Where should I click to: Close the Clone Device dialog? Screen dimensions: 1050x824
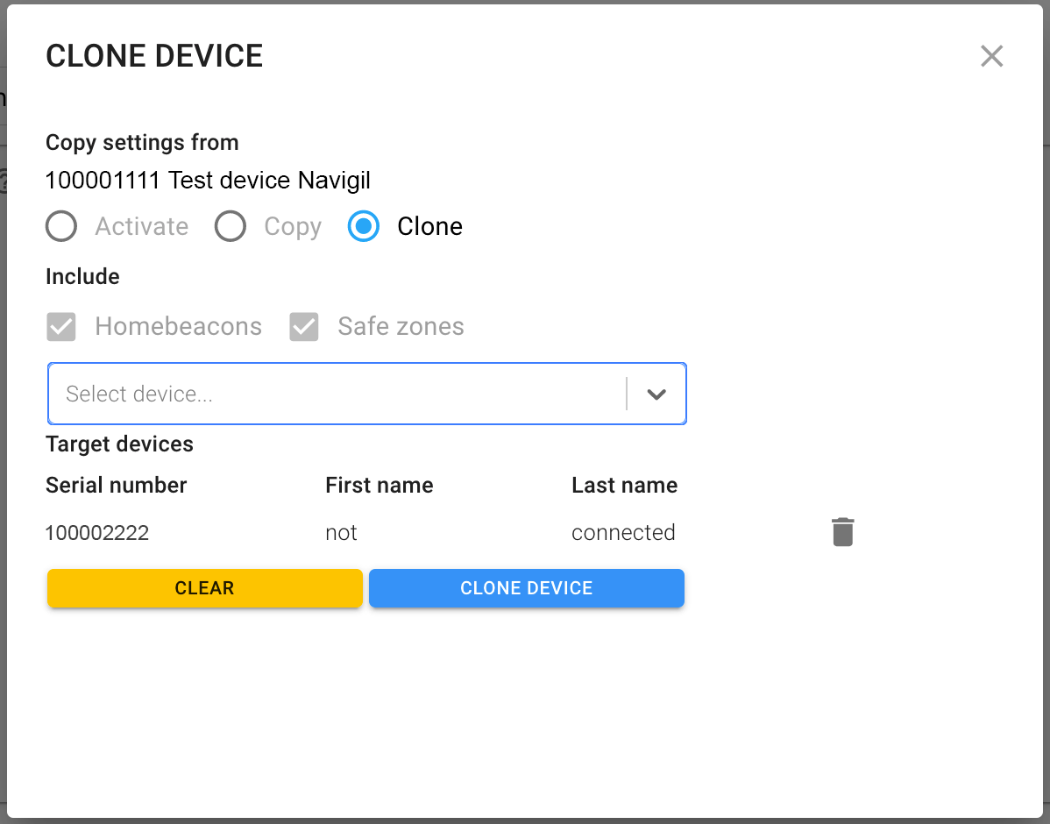tap(991, 56)
